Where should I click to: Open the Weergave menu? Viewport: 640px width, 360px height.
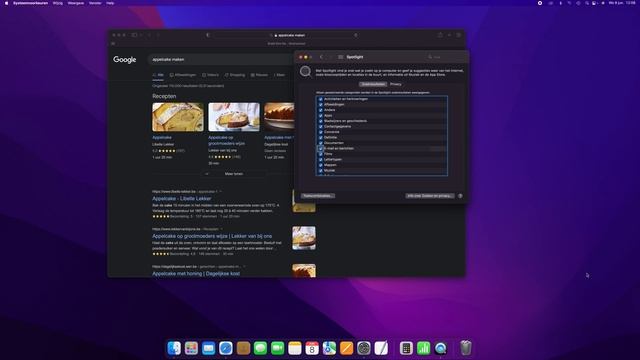coord(76,3)
